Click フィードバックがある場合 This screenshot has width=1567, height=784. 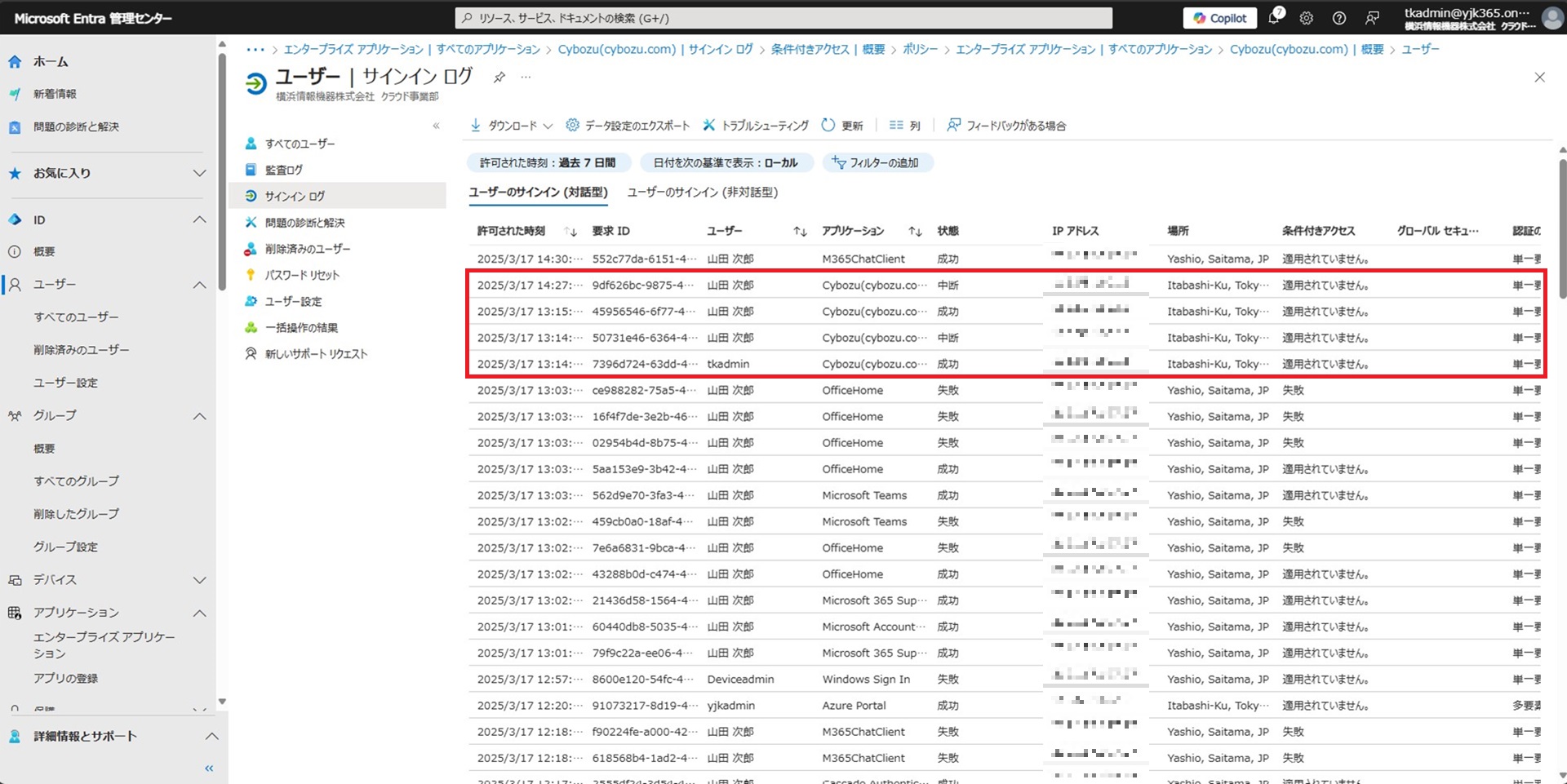1006,126
